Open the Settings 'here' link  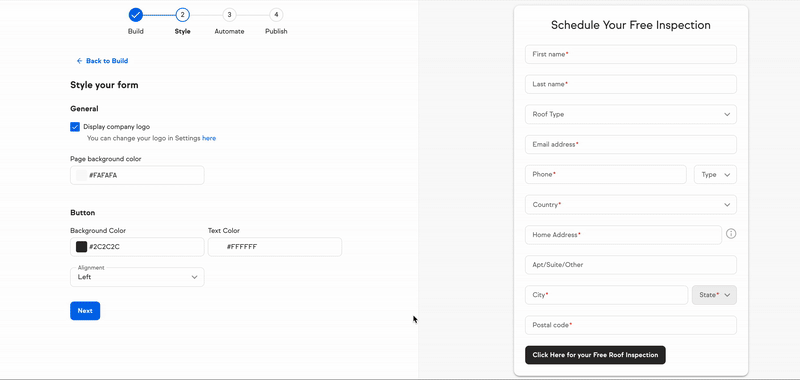tap(209, 138)
